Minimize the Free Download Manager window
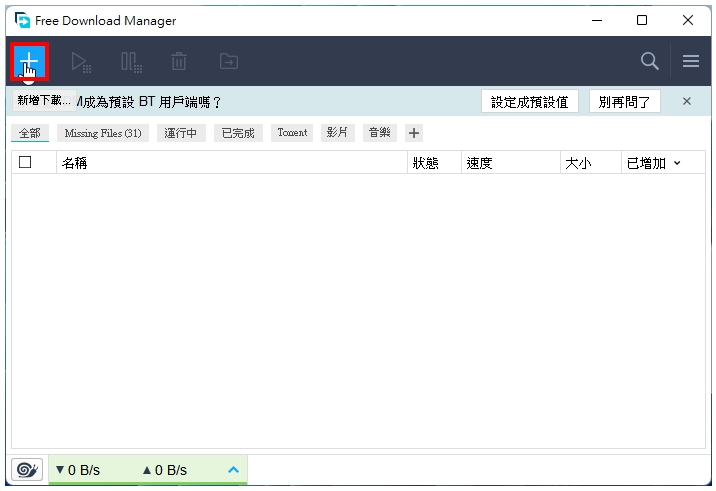The height and width of the screenshot is (491, 716). point(597,21)
